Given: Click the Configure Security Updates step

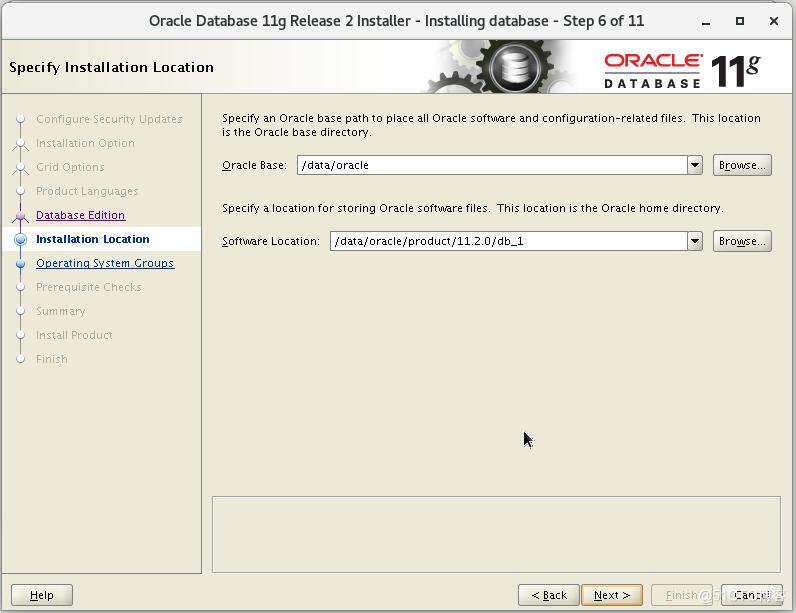Looking at the screenshot, I should (x=109, y=119).
